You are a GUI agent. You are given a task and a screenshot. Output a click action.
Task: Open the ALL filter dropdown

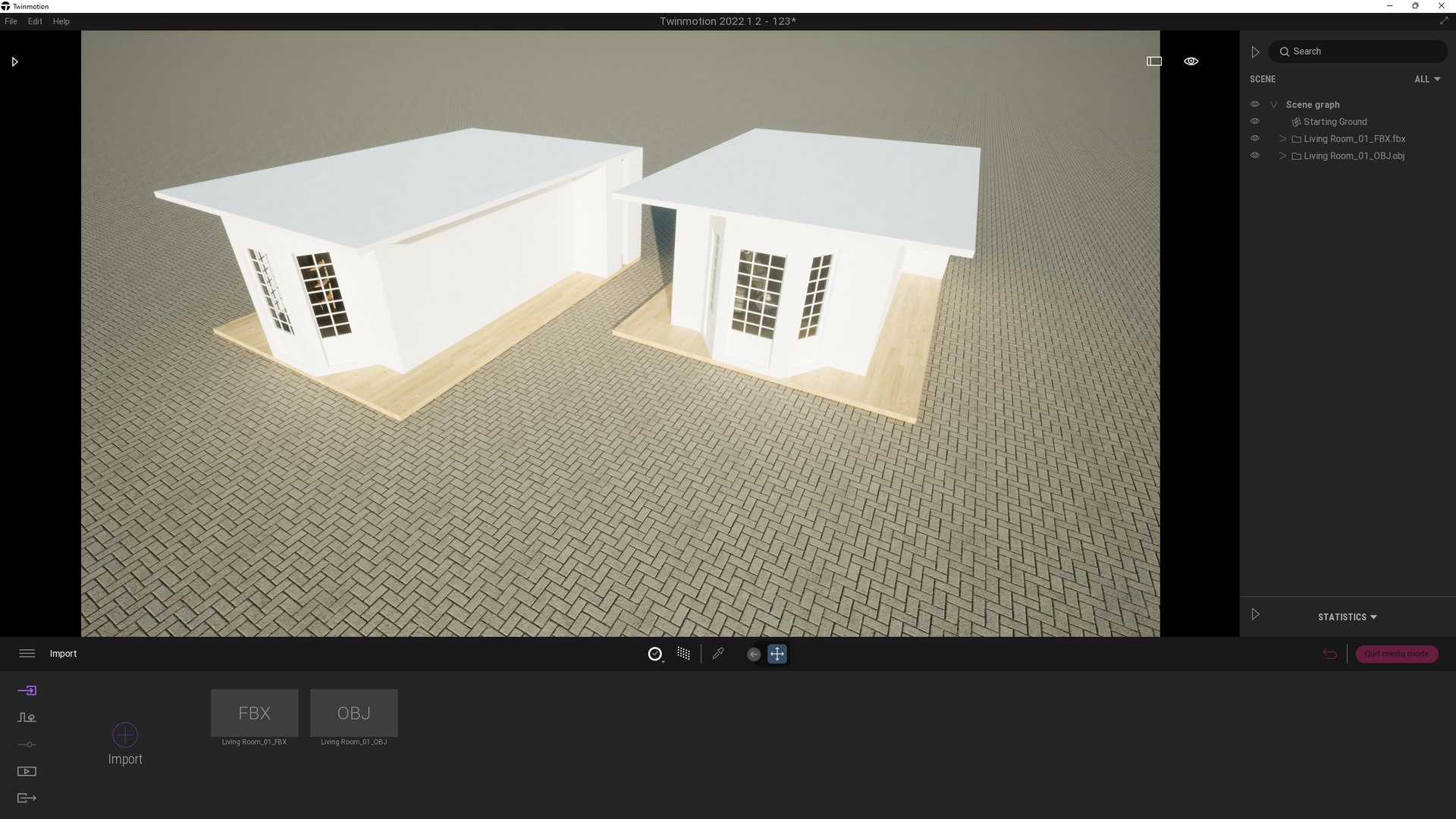point(1427,79)
